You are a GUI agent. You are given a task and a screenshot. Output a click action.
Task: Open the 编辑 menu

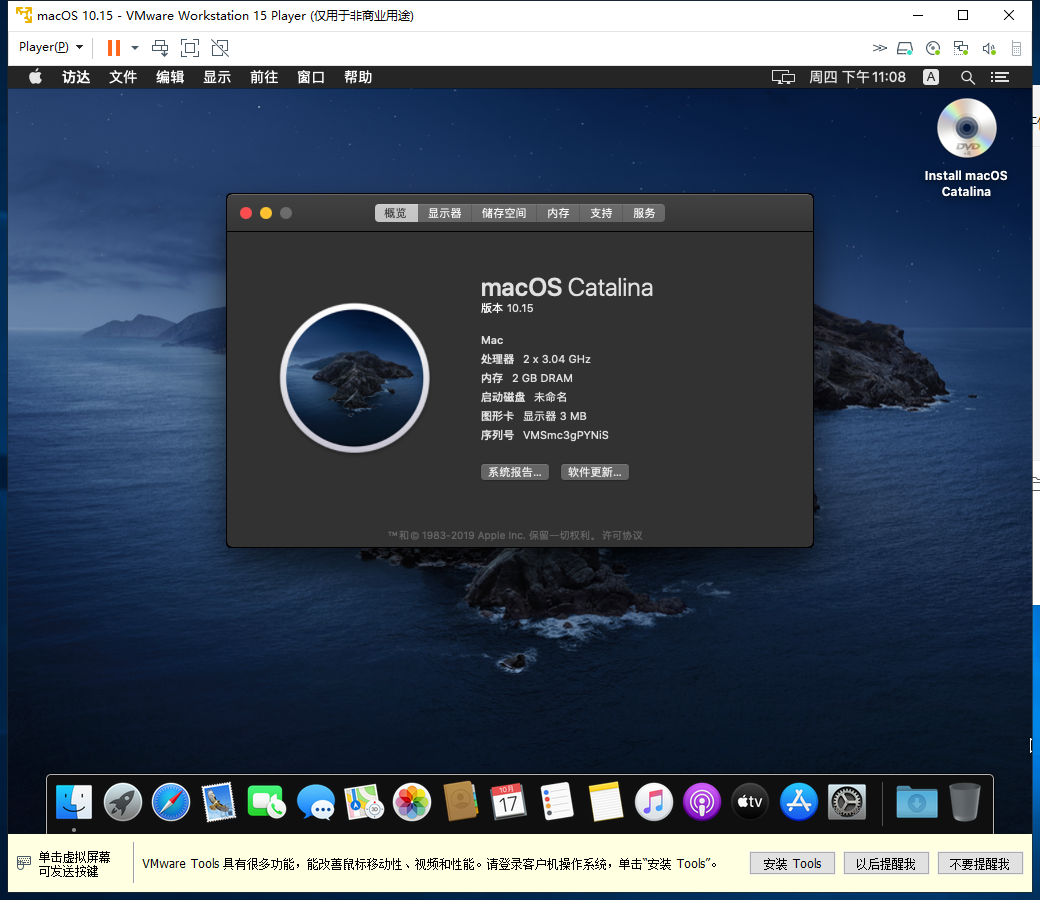170,77
